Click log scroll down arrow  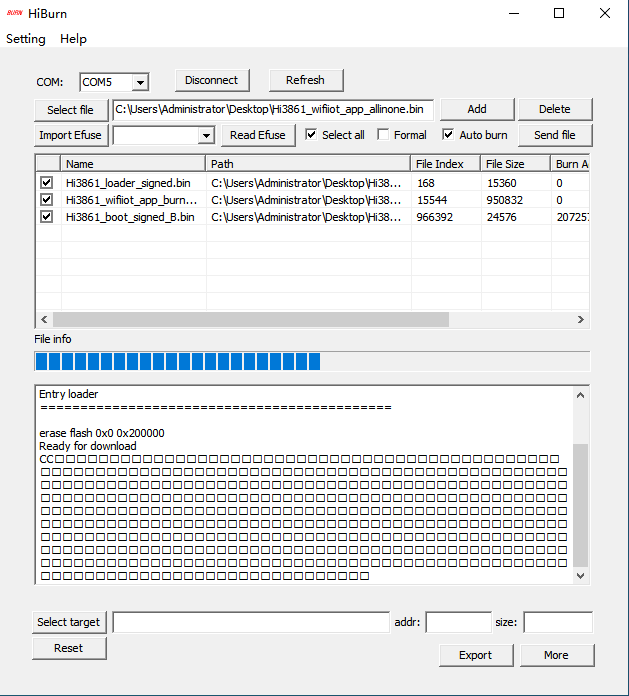(x=580, y=576)
